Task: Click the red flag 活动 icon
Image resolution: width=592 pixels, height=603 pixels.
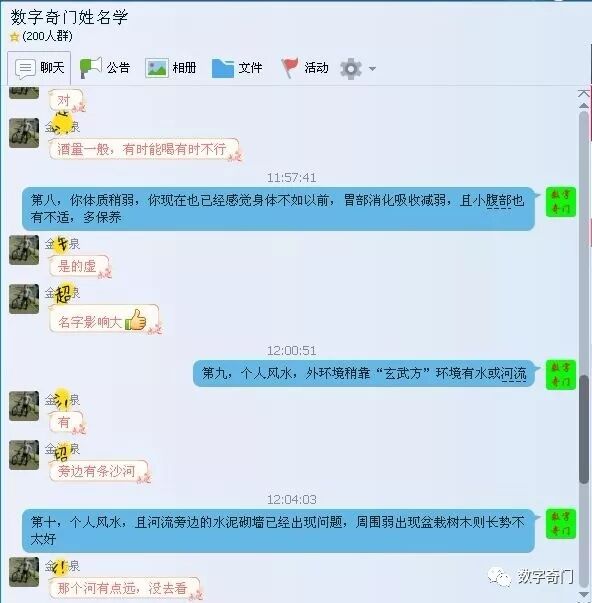Action: point(290,68)
